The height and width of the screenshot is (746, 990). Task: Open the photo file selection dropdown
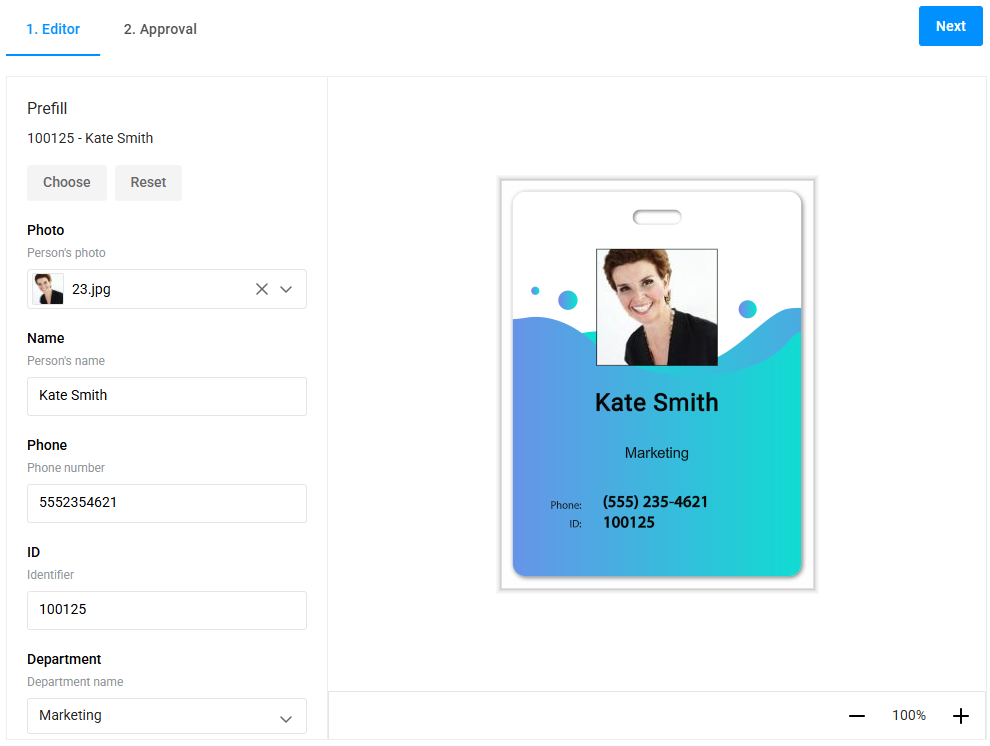287,288
